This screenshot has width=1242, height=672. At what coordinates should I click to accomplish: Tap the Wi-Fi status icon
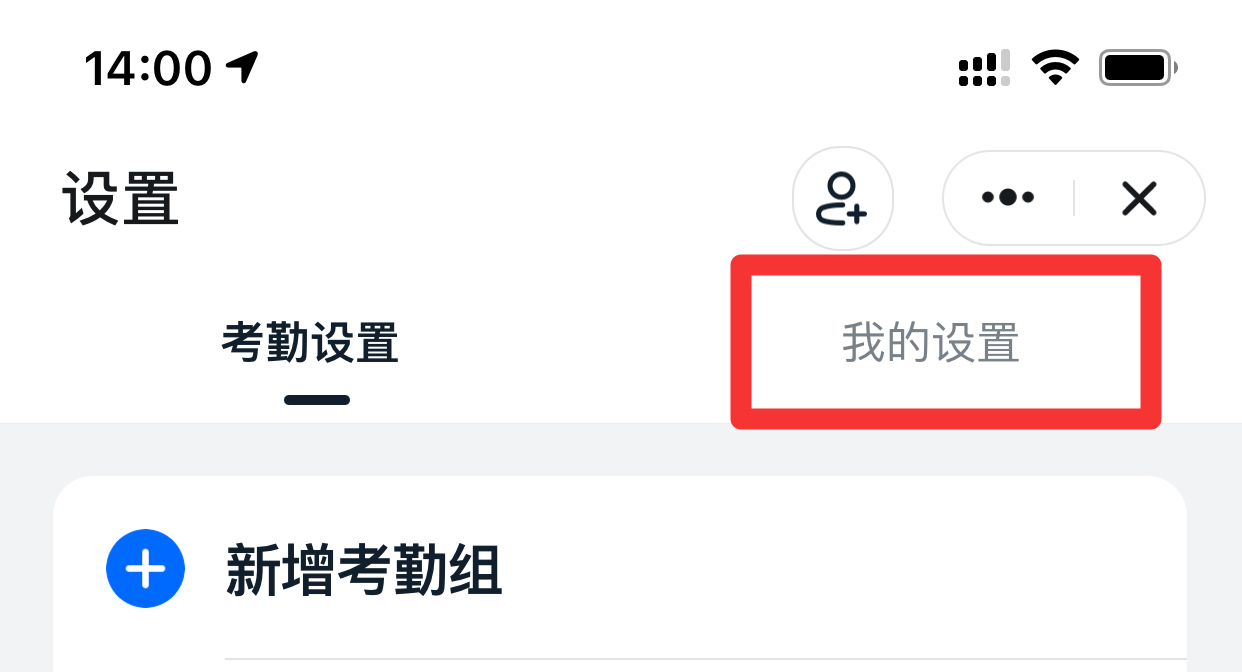1055,68
